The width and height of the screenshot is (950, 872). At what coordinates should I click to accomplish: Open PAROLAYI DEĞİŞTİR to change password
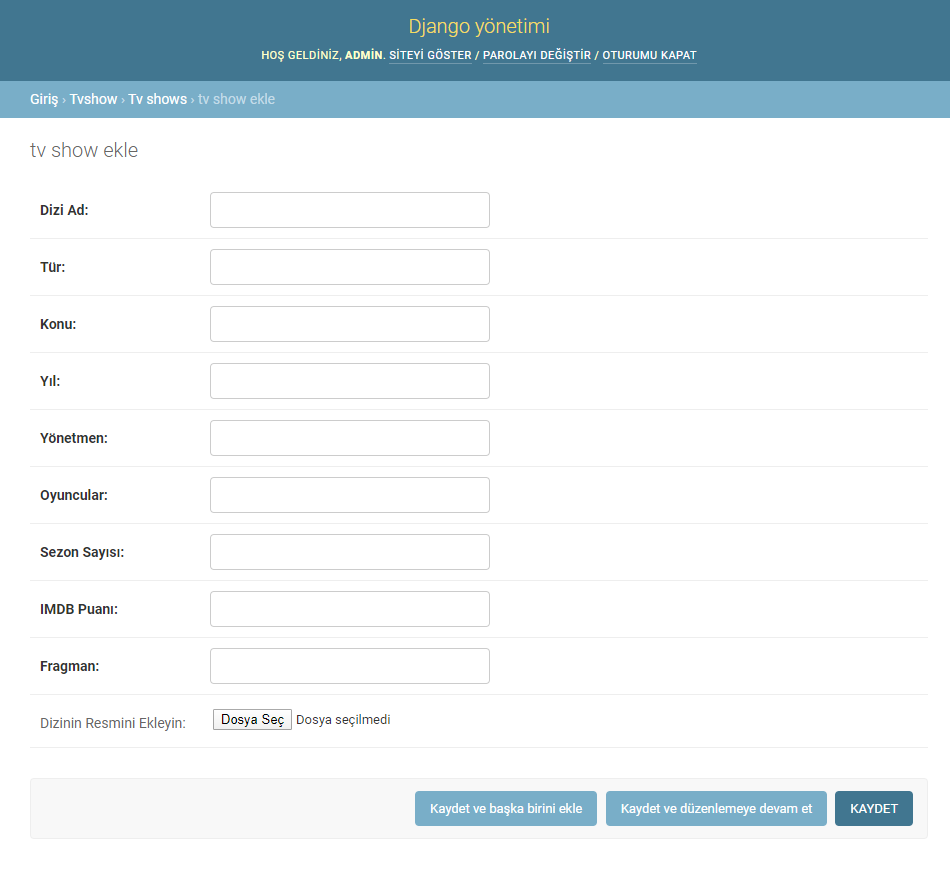tap(537, 55)
